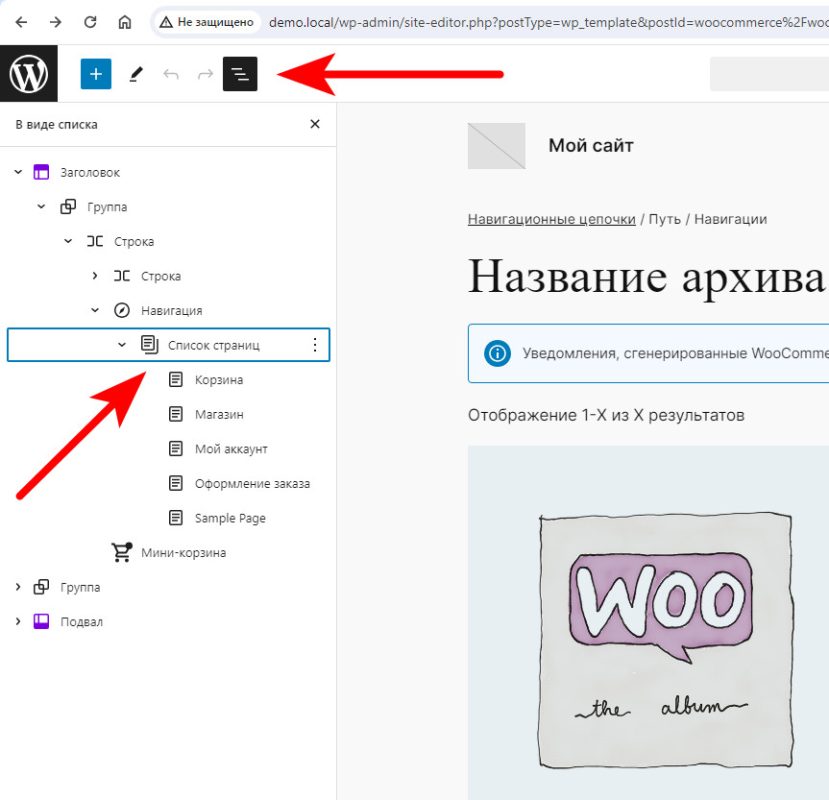The height and width of the screenshot is (800, 829).
Task: Select the Навигация compass icon
Action: pos(122,310)
